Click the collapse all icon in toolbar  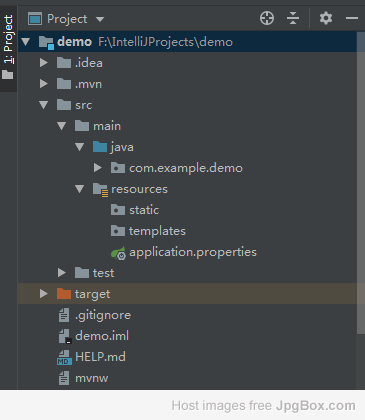293,18
